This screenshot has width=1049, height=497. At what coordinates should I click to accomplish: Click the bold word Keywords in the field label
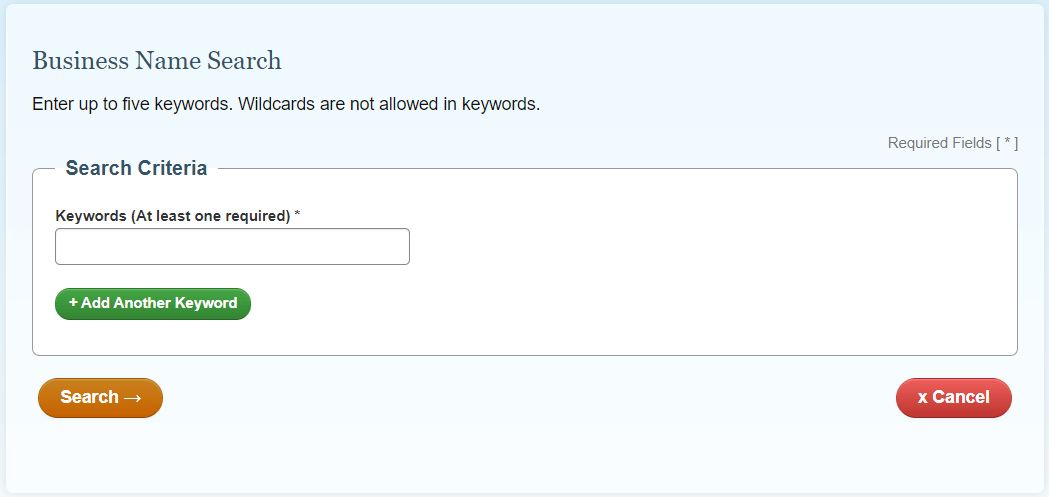(x=91, y=216)
